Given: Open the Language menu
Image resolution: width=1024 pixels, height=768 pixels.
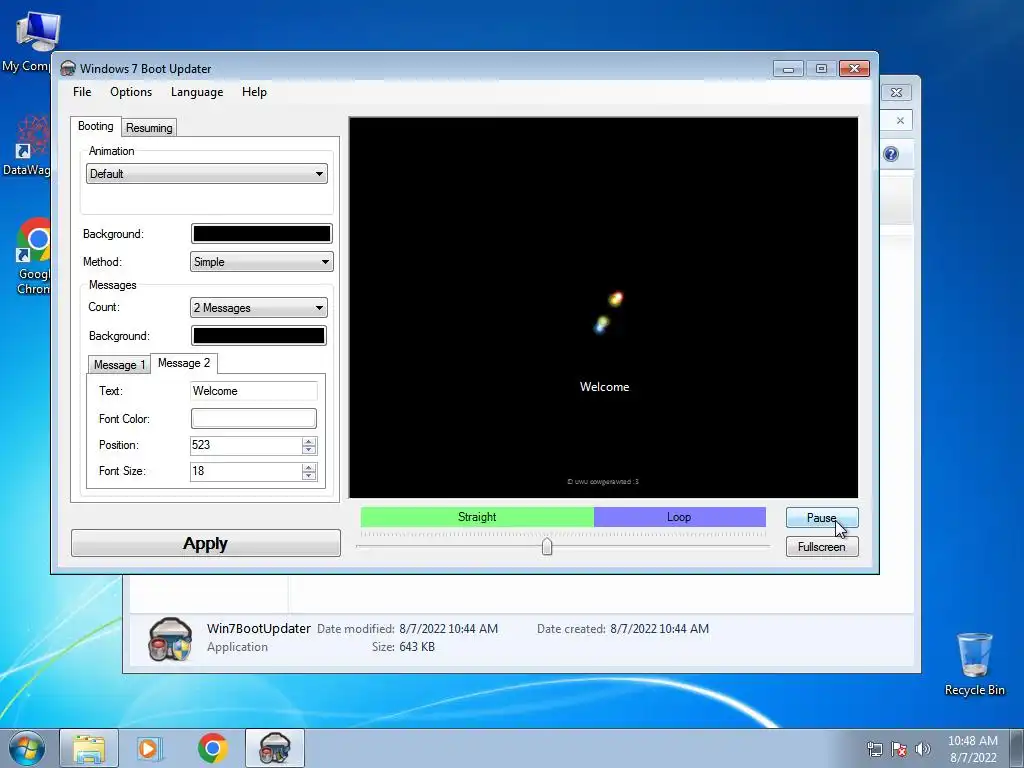Looking at the screenshot, I should 197,92.
